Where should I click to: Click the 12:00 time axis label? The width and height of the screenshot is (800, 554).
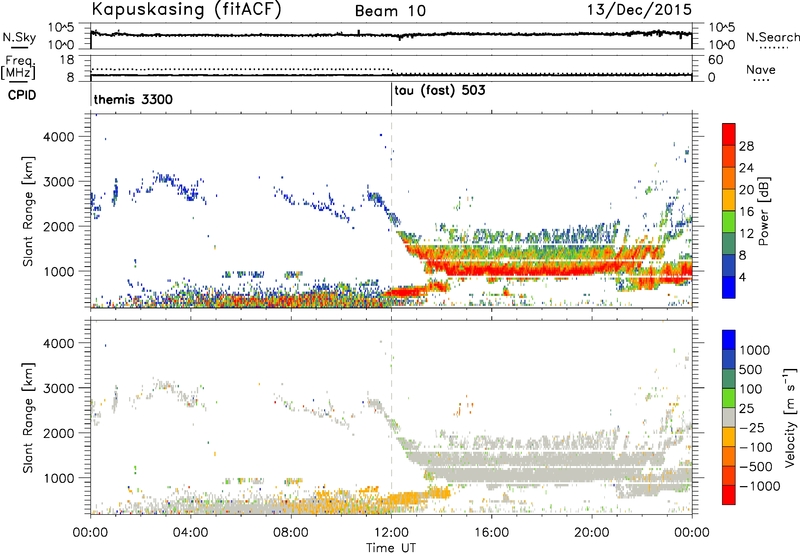(391, 533)
